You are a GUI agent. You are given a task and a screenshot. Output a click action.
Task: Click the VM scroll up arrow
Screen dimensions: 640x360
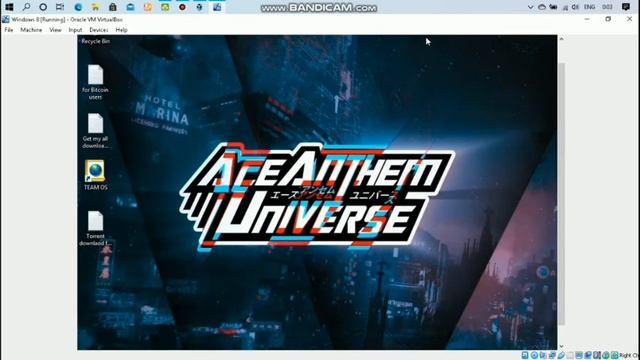tap(562, 39)
